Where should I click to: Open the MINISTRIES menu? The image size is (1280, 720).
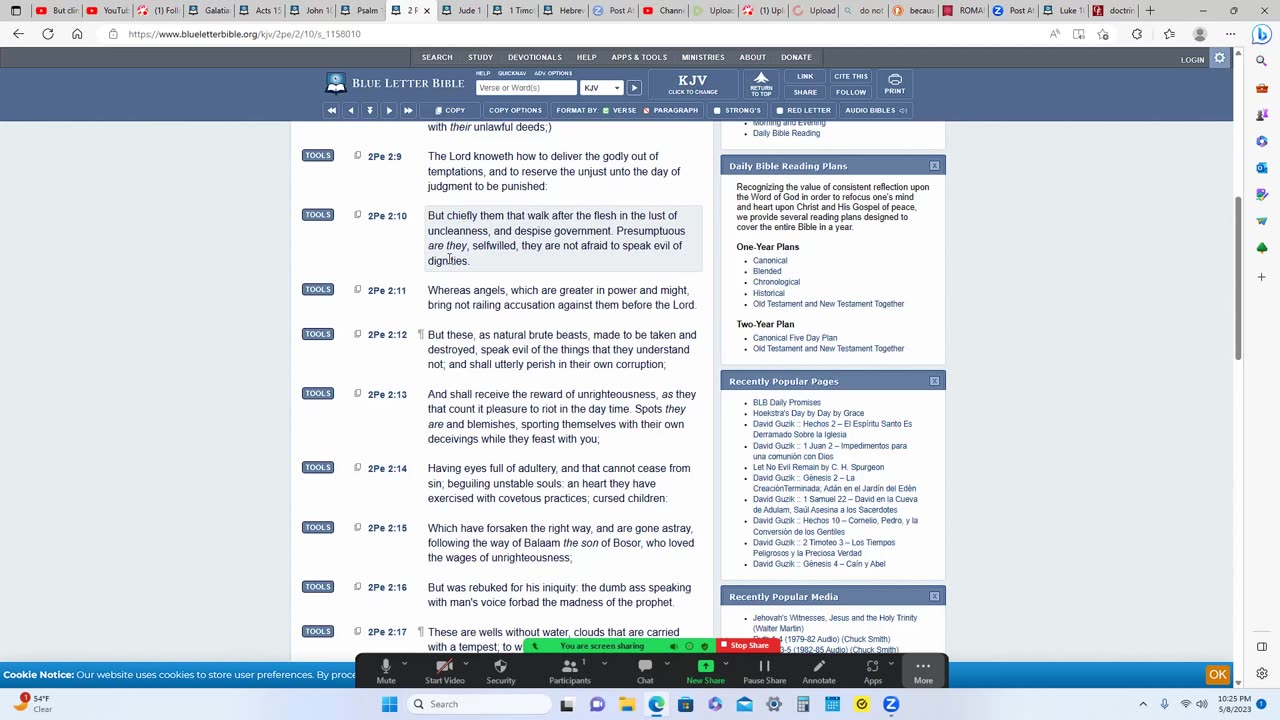click(x=703, y=57)
